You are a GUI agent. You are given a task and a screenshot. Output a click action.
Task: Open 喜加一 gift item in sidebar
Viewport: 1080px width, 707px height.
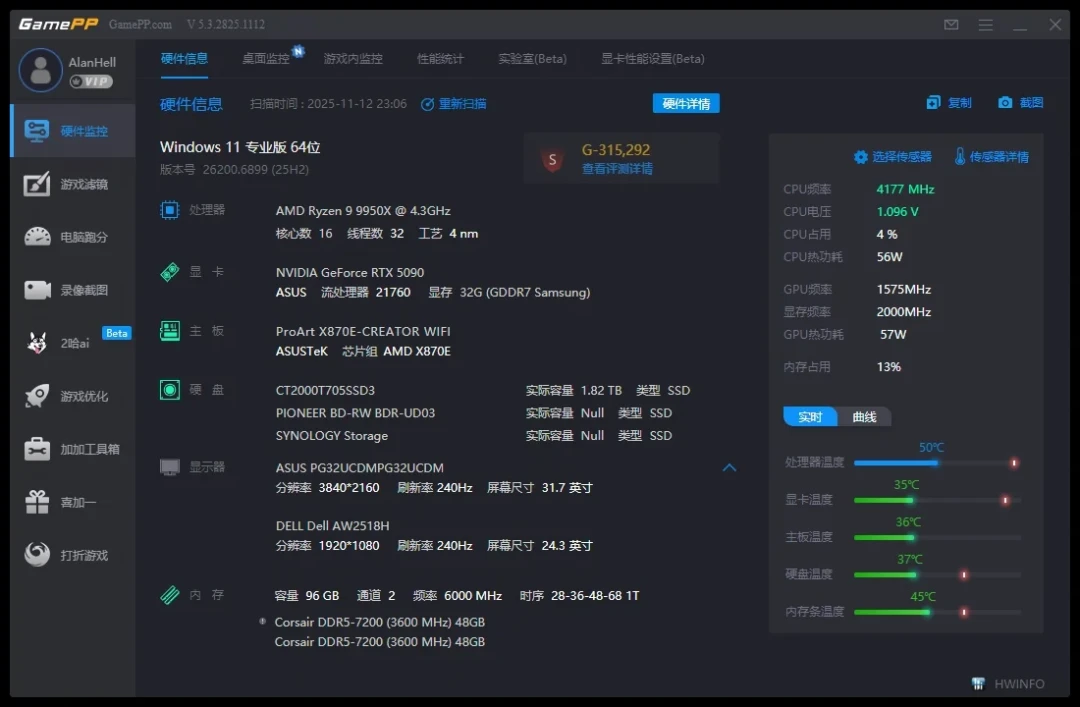pos(73,502)
